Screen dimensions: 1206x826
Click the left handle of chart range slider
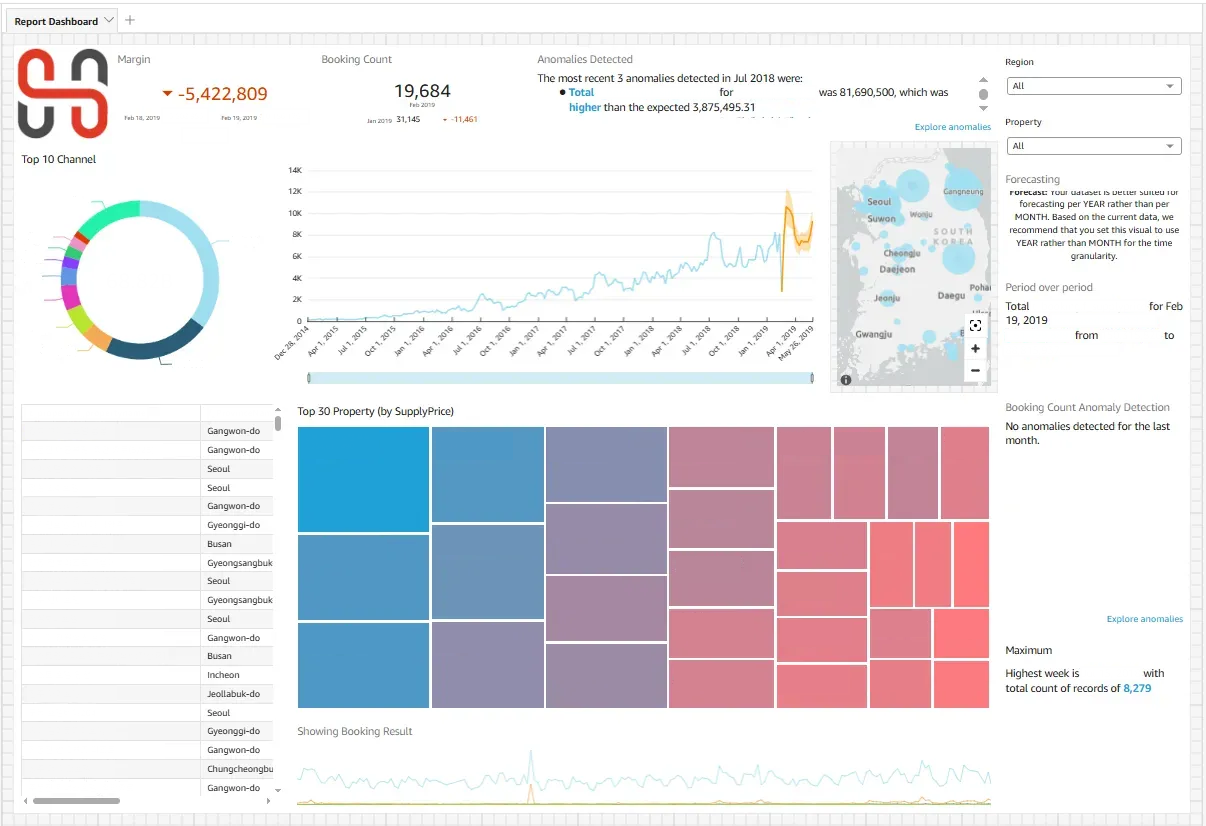(309, 378)
